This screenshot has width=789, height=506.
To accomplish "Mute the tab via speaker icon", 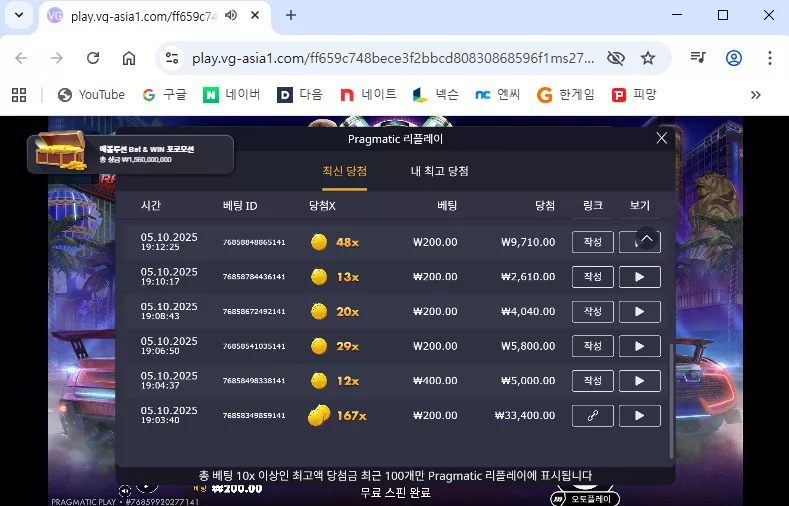I will (x=231, y=16).
